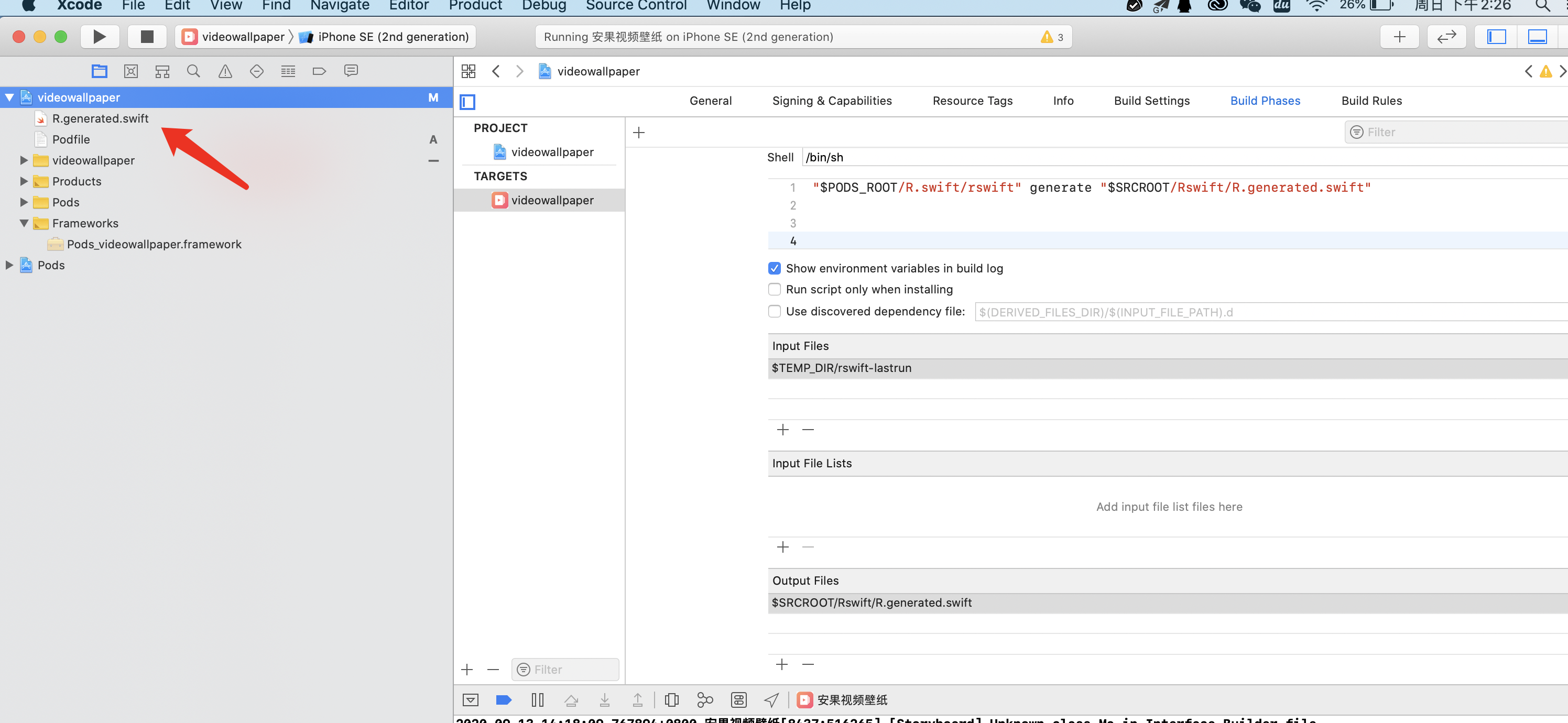Screen dimensions: 1568x723
Task: Click the Library plus button in toolbar
Action: 1399,37
